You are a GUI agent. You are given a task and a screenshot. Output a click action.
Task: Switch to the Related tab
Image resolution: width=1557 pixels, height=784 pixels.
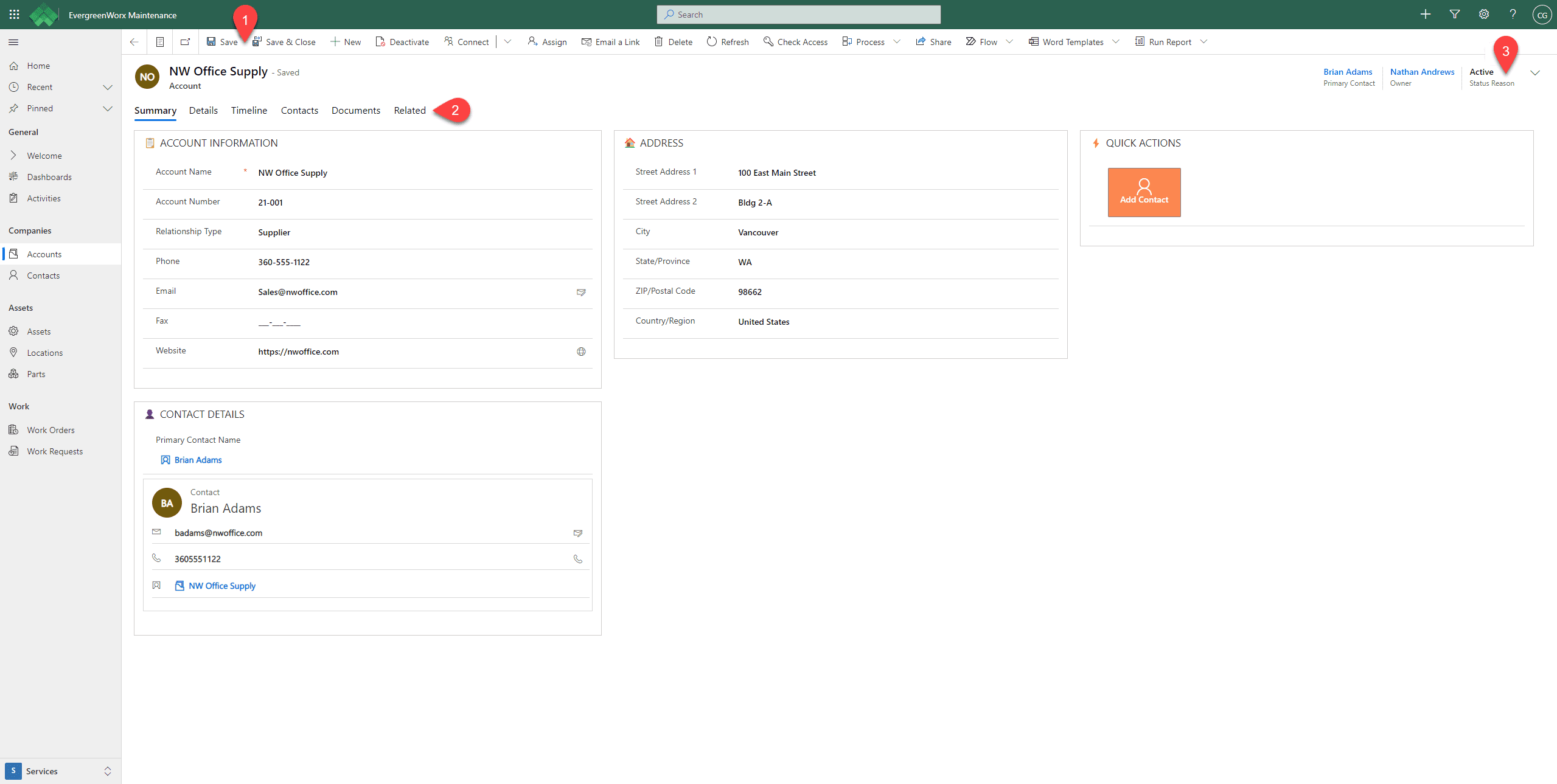coord(409,110)
